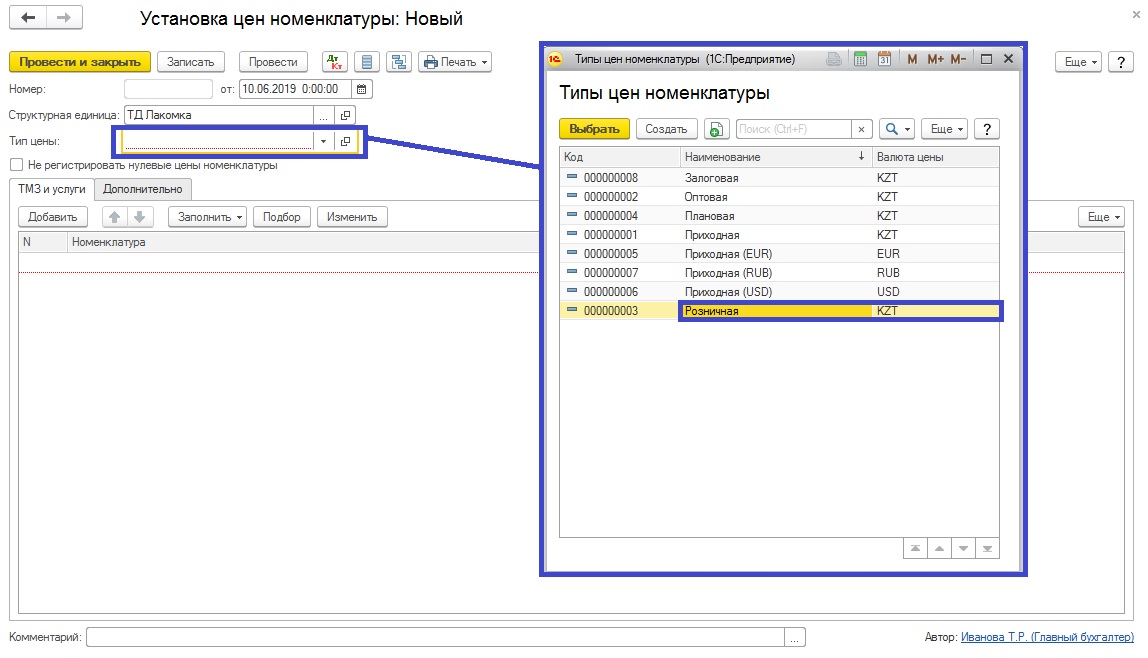Select the Розничная price type row
The image size is (1148, 658).
coord(780,311)
